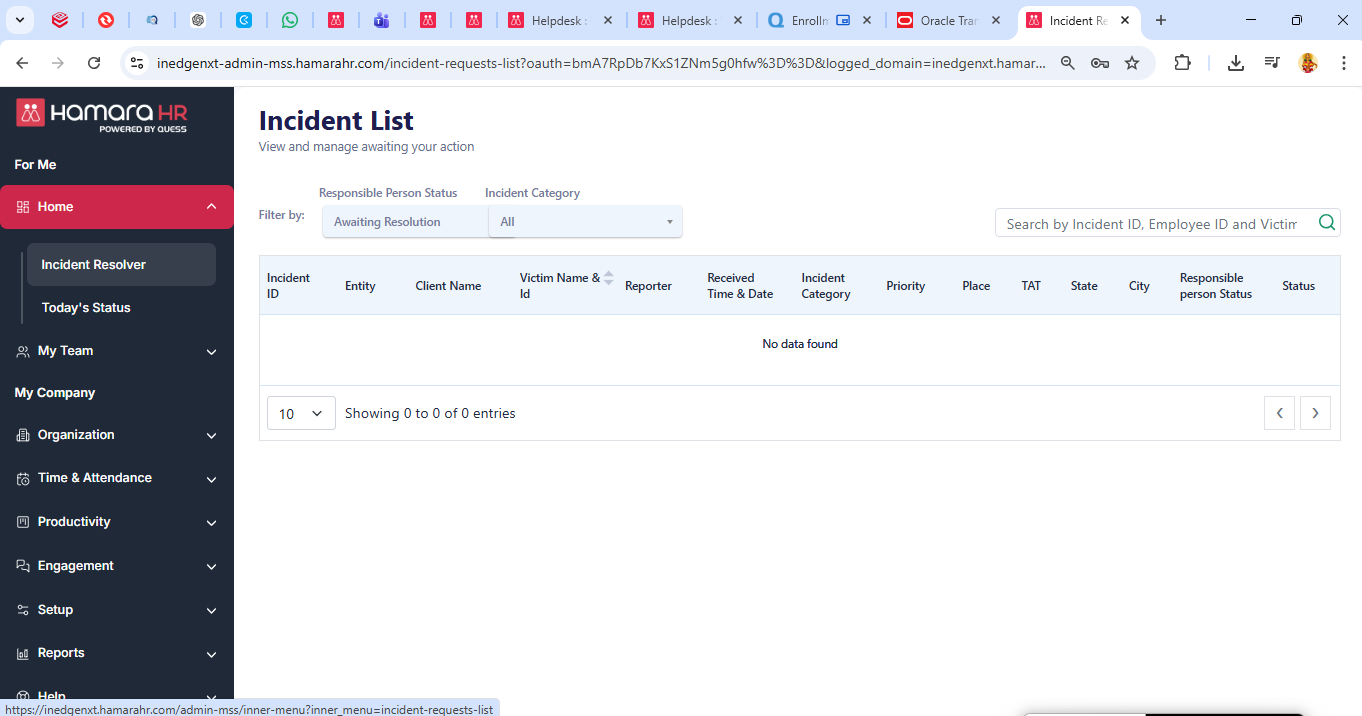Click the incident search input field

click(x=1152, y=224)
